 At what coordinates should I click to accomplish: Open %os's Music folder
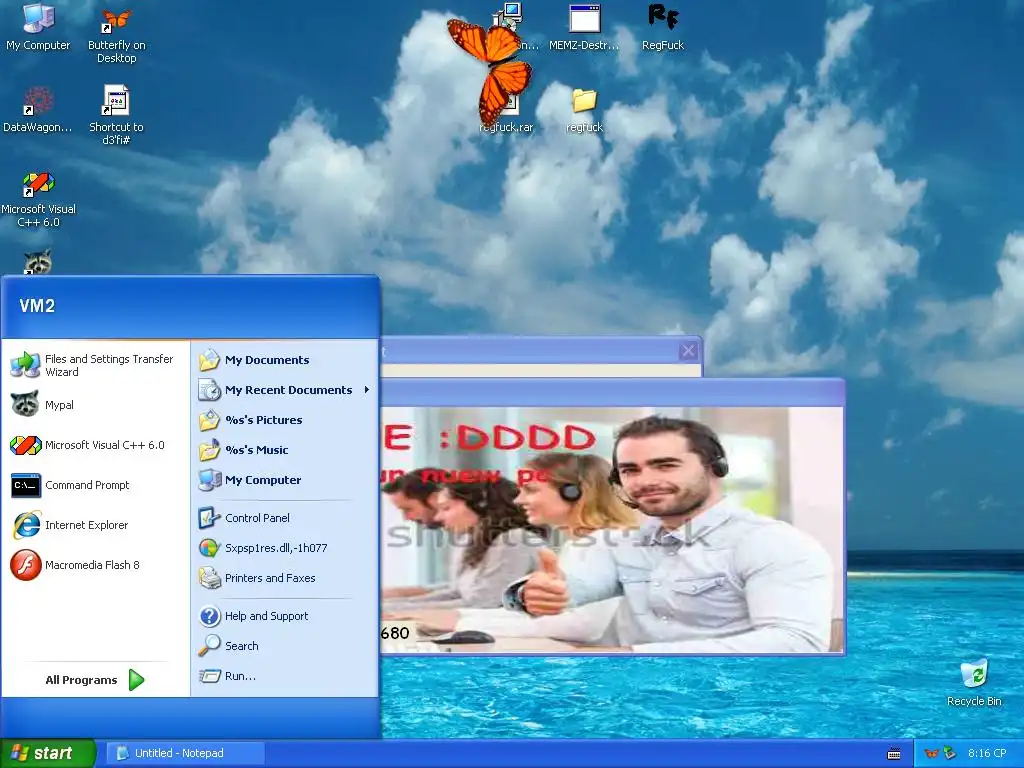click(284, 450)
